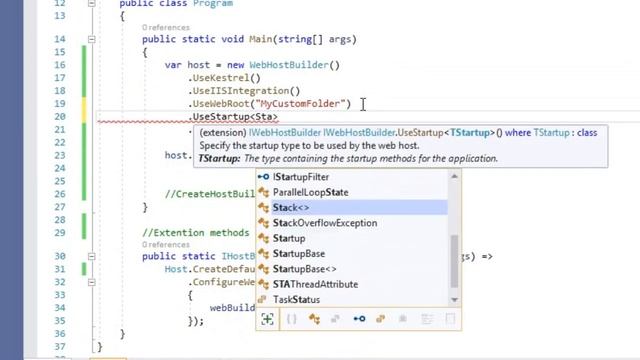Click the completion list scroll down arrow

pyautogui.click(x=454, y=300)
